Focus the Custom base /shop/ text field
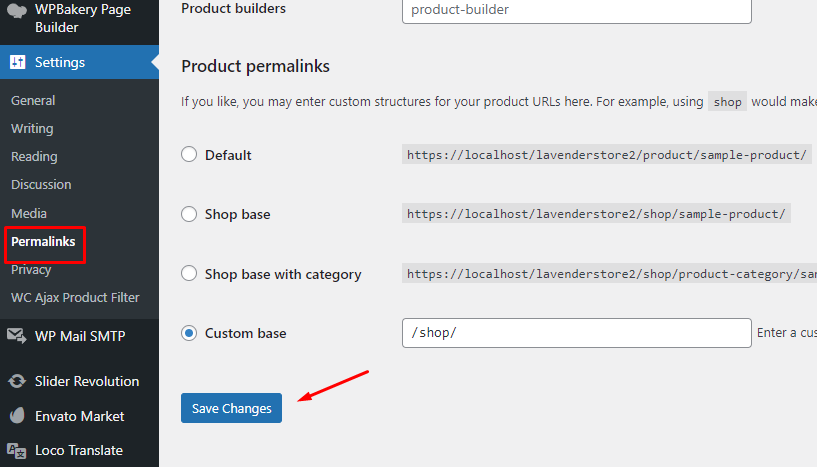 (x=577, y=333)
